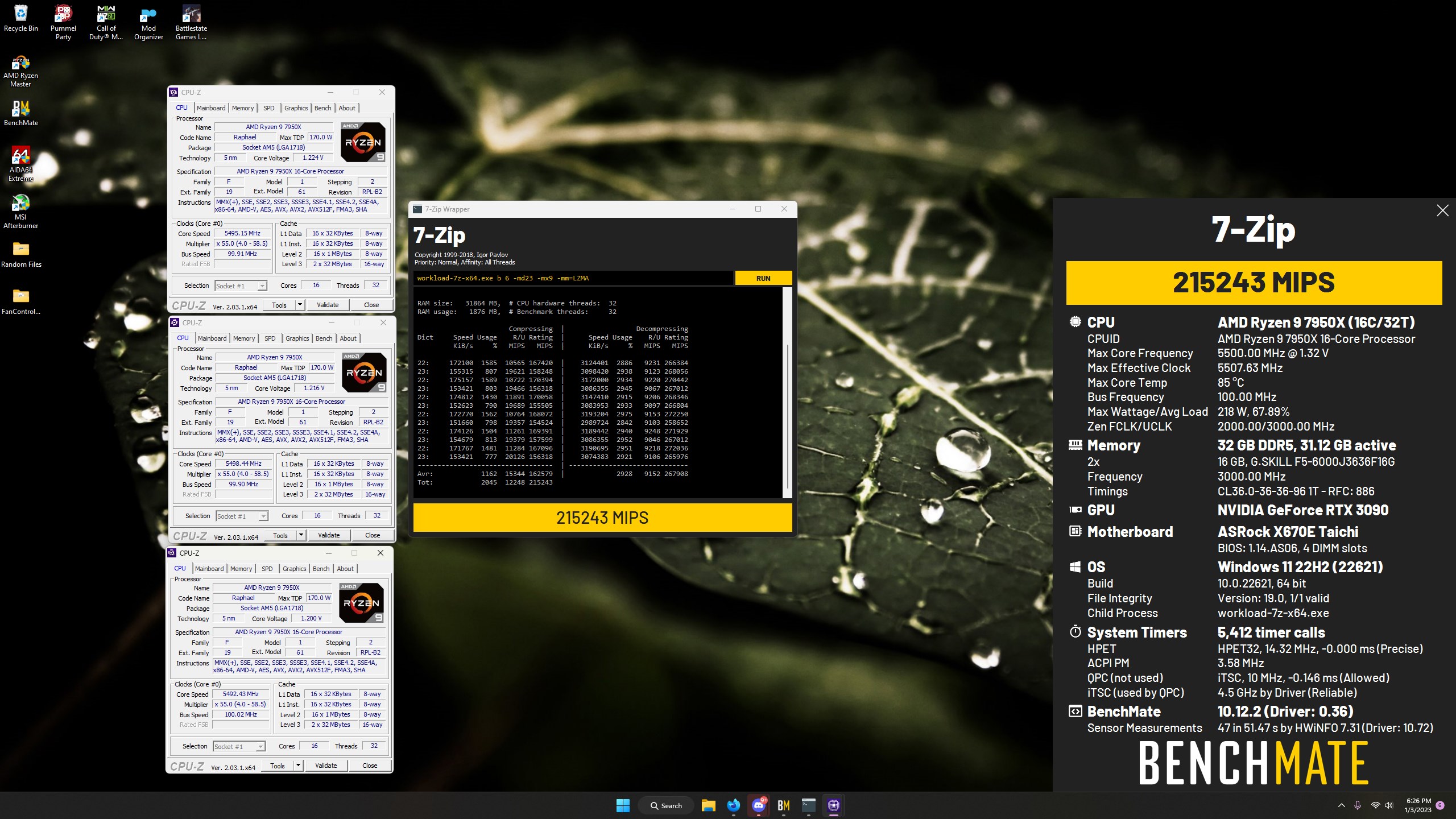Click the System Timers stopwatch icon
This screenshot has height=819, width=1456.
point(1075,631)
